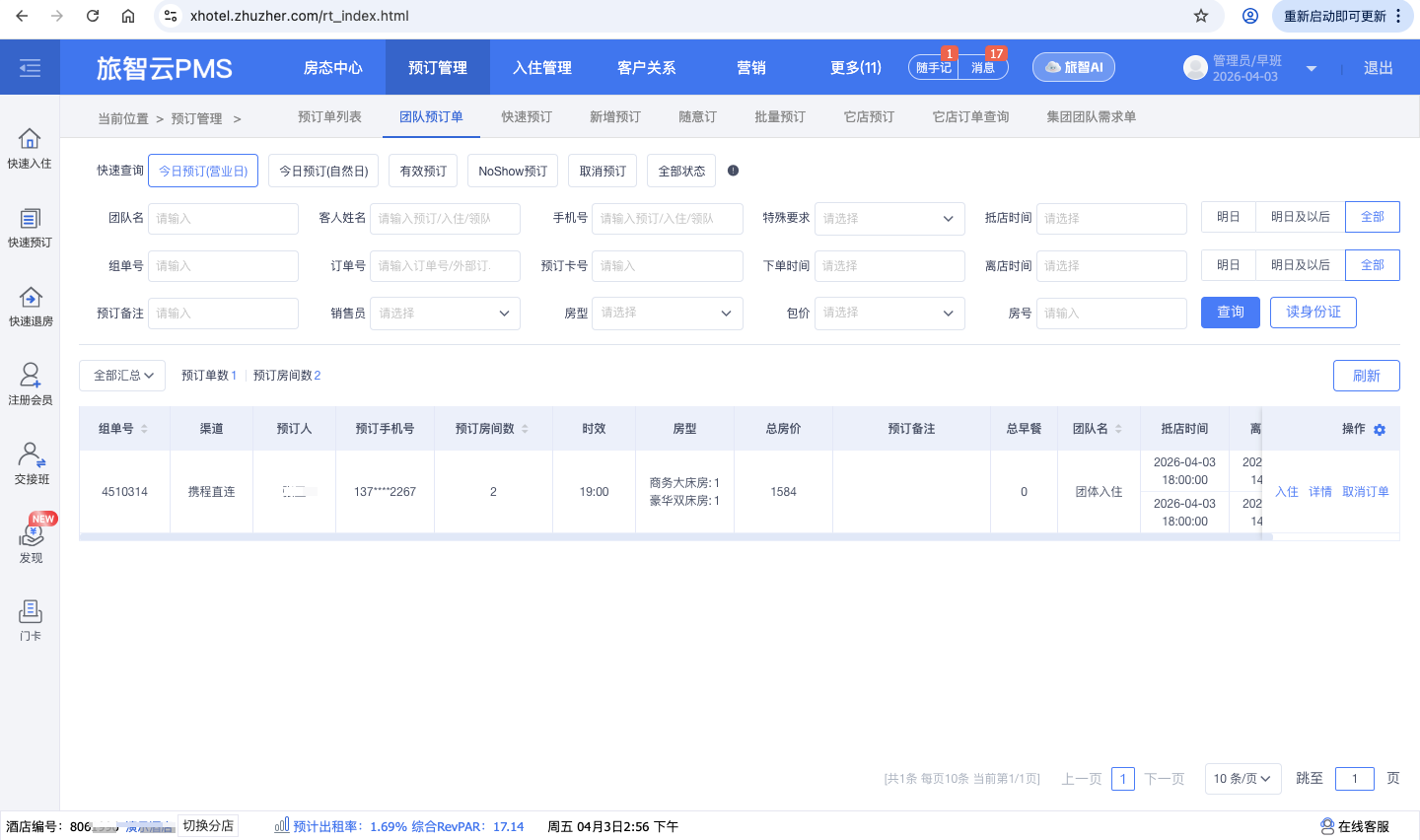Sort the table by 预订房间数

coord(525,429)
